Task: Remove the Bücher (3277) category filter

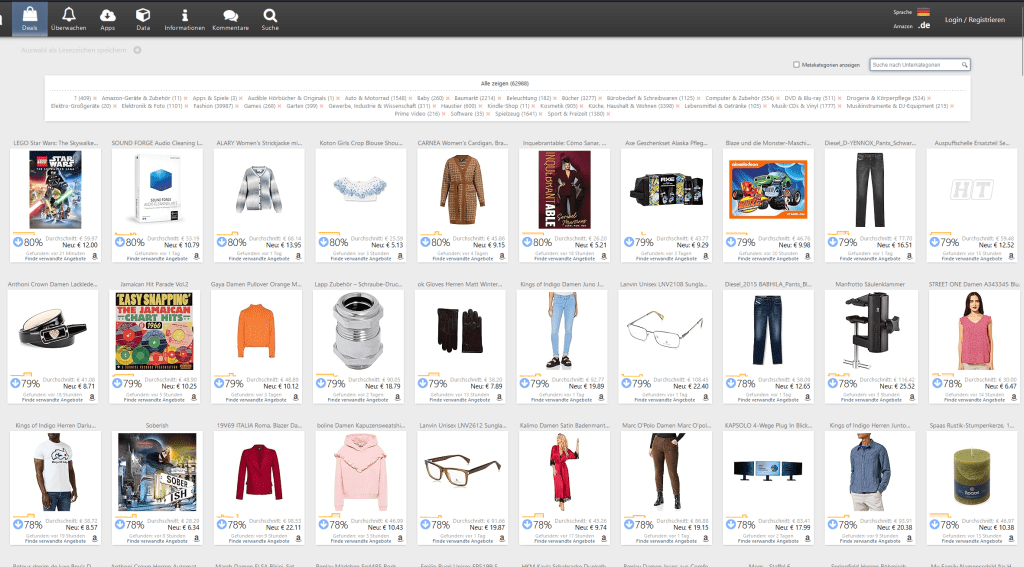Action: [601, 99]
